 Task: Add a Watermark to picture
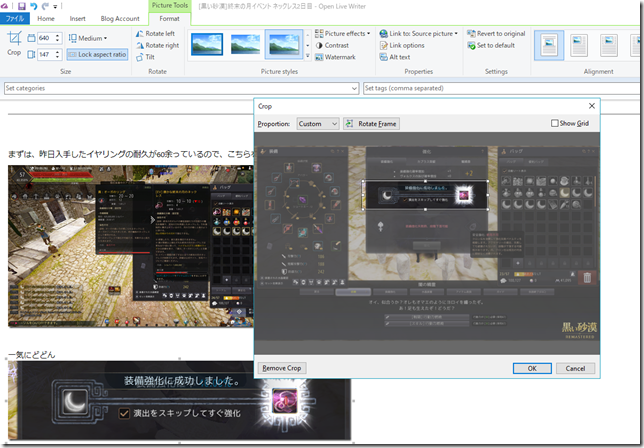pyautogui.click(x=335, y=57)
